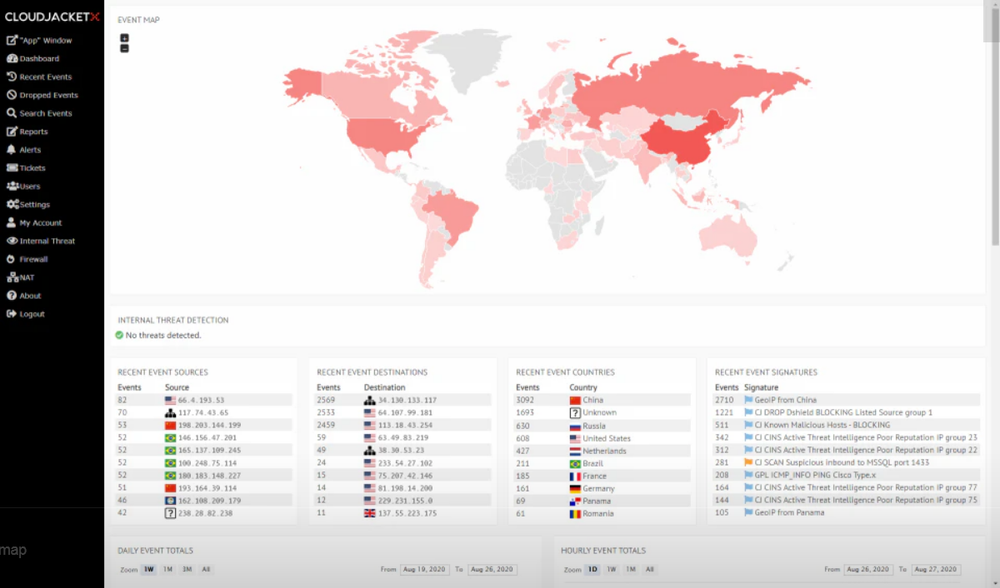Click the Netherlands row in countries
The image size is (1000, 588).
601,451
